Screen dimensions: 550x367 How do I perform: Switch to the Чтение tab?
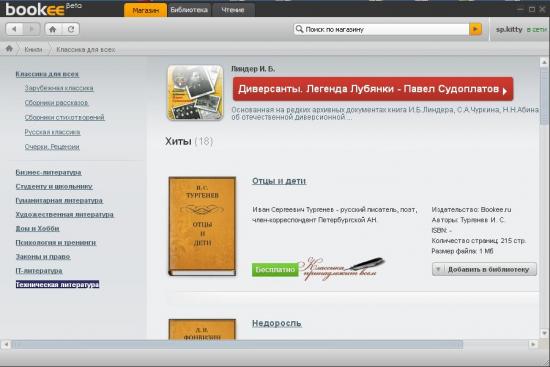pyautogui.click(x=233, y=10)
